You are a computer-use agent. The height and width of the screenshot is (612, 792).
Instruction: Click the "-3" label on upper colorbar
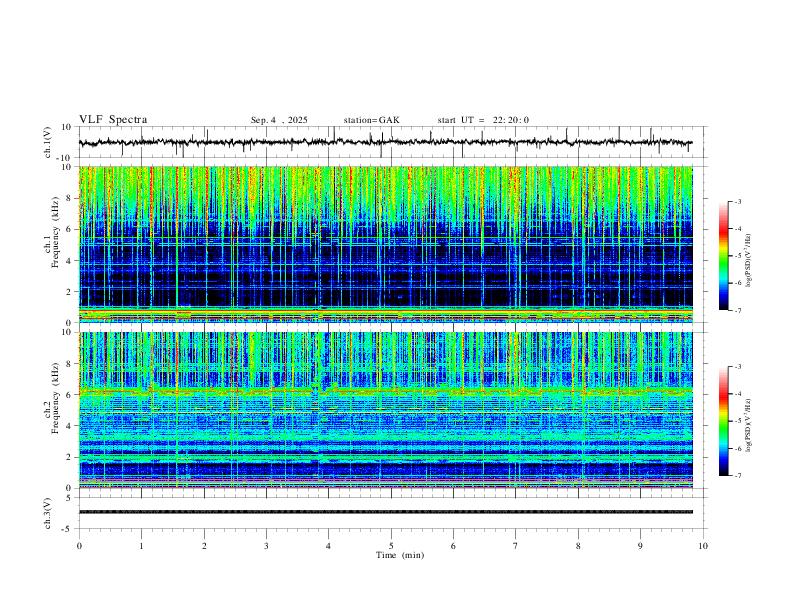738,201
